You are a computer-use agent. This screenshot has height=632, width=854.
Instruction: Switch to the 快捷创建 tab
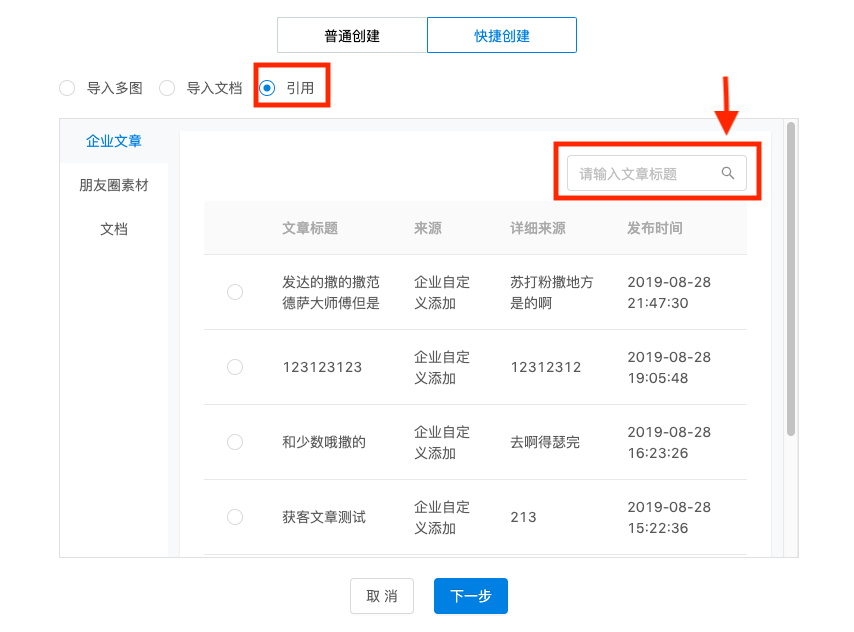pyautogui.click(x=502, y=35)
